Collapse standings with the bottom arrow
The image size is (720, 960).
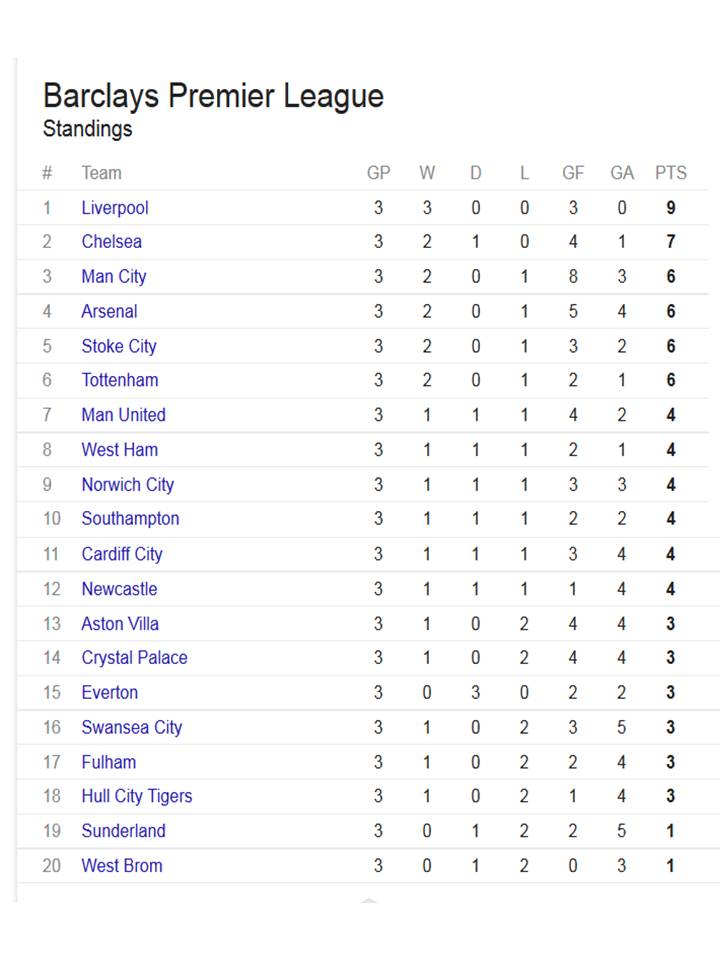[368, 901]
